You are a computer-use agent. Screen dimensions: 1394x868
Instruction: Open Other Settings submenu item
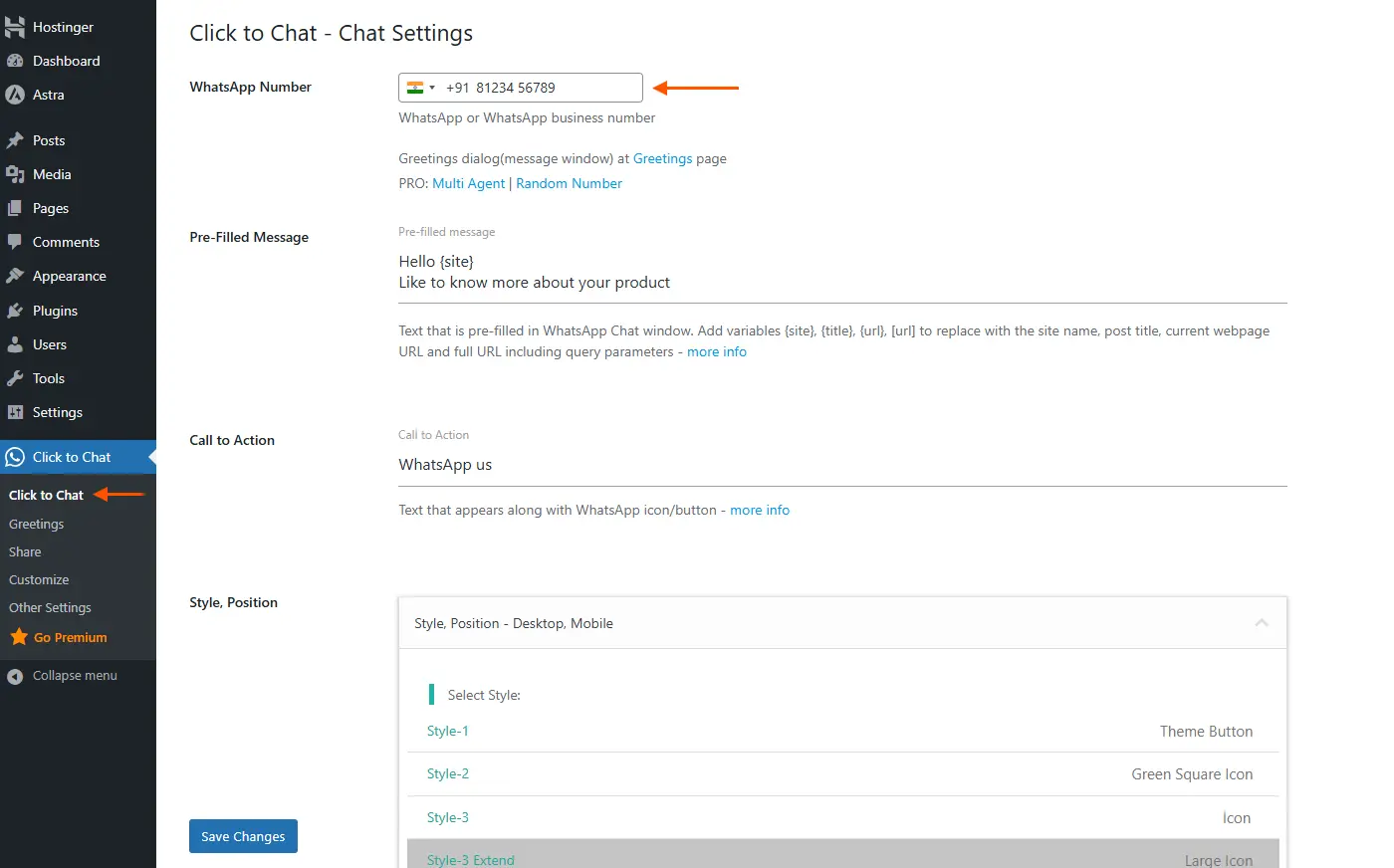(50, 607)
